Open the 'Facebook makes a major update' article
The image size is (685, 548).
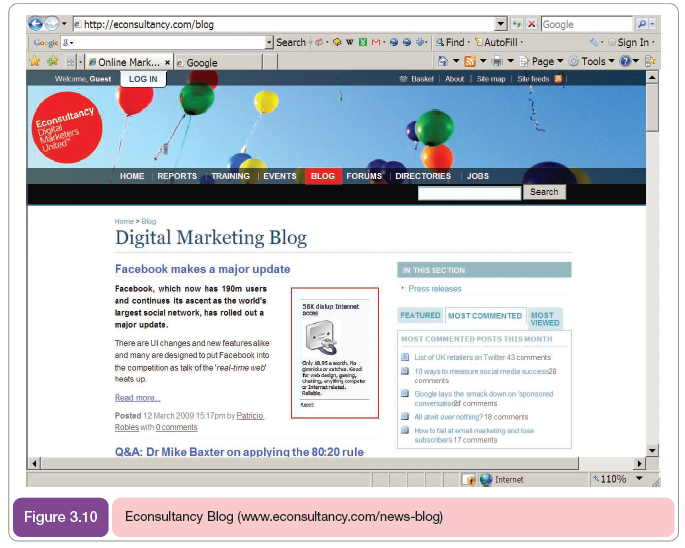coord(202,269)
